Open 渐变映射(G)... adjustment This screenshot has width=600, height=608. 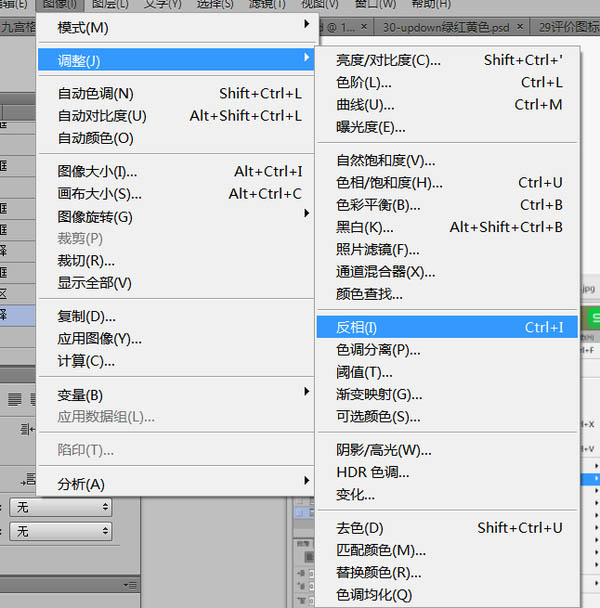click(447, 394)
